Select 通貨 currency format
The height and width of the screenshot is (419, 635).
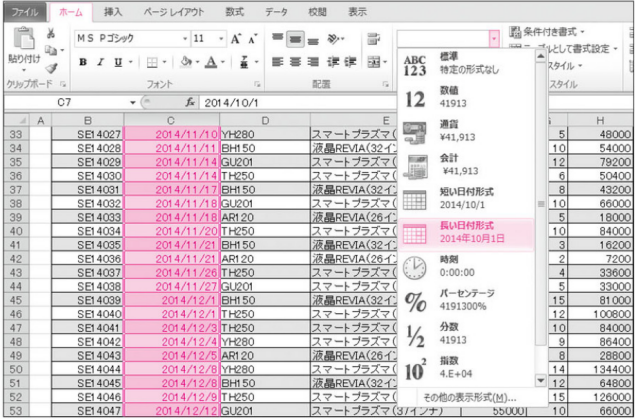click(x=467, y=131)
